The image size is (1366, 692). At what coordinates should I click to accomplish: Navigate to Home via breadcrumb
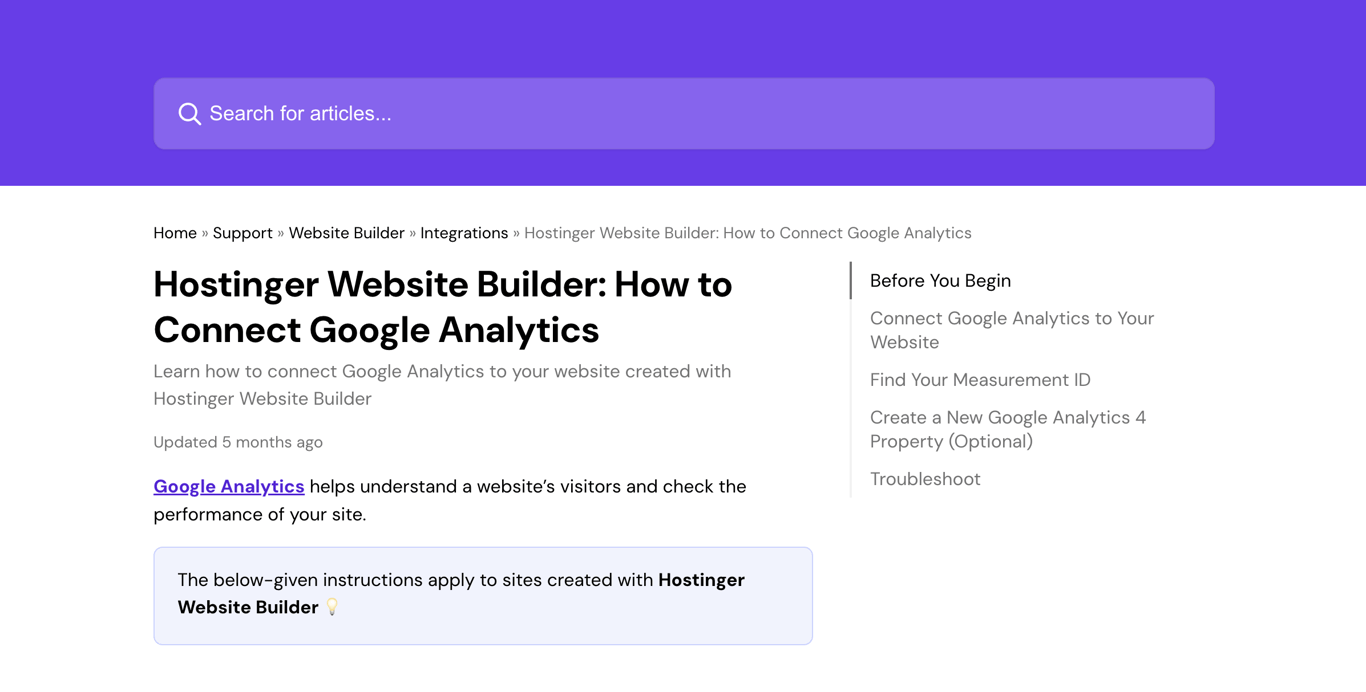pyautogui.click(x=174, y=232)
